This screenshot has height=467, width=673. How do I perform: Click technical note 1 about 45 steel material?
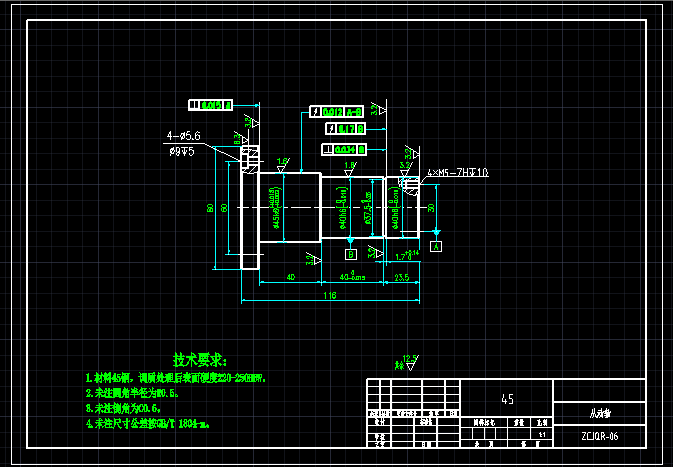(x=176, y=378)
